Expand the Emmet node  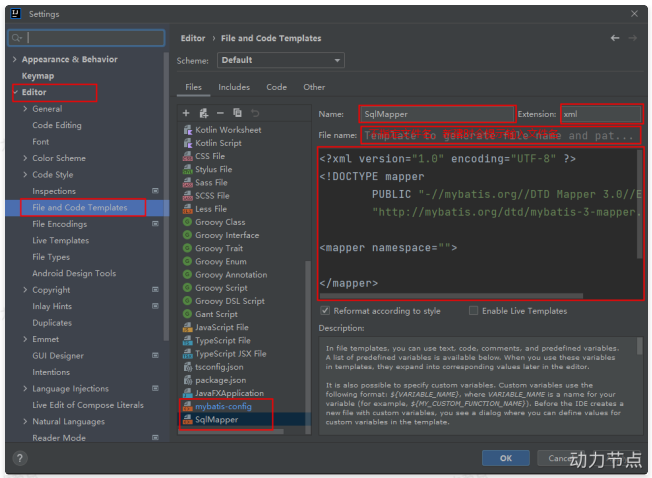25,339
